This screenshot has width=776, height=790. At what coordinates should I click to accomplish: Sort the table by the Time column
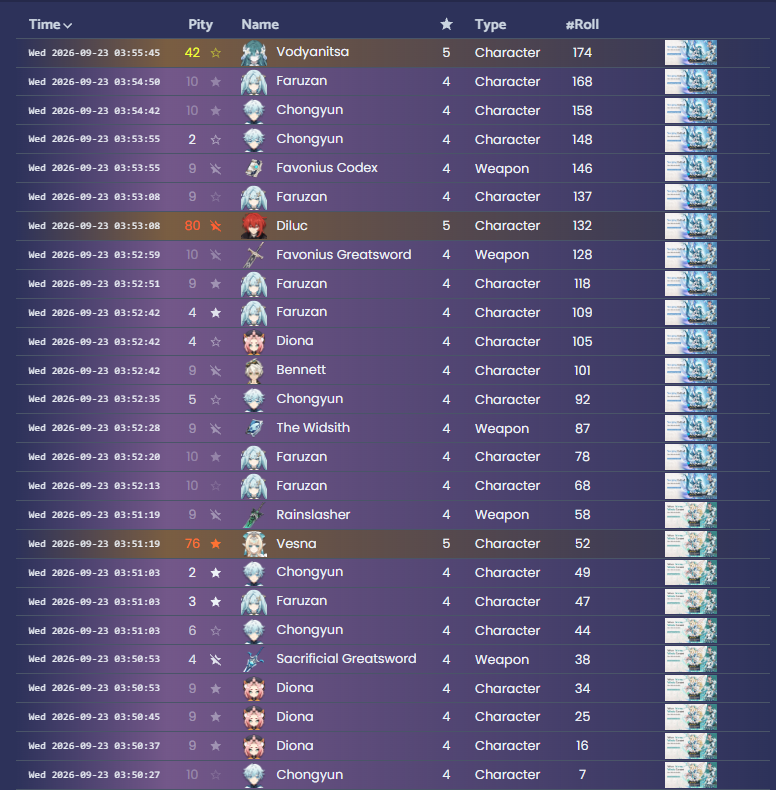click(x=50, y=24)
